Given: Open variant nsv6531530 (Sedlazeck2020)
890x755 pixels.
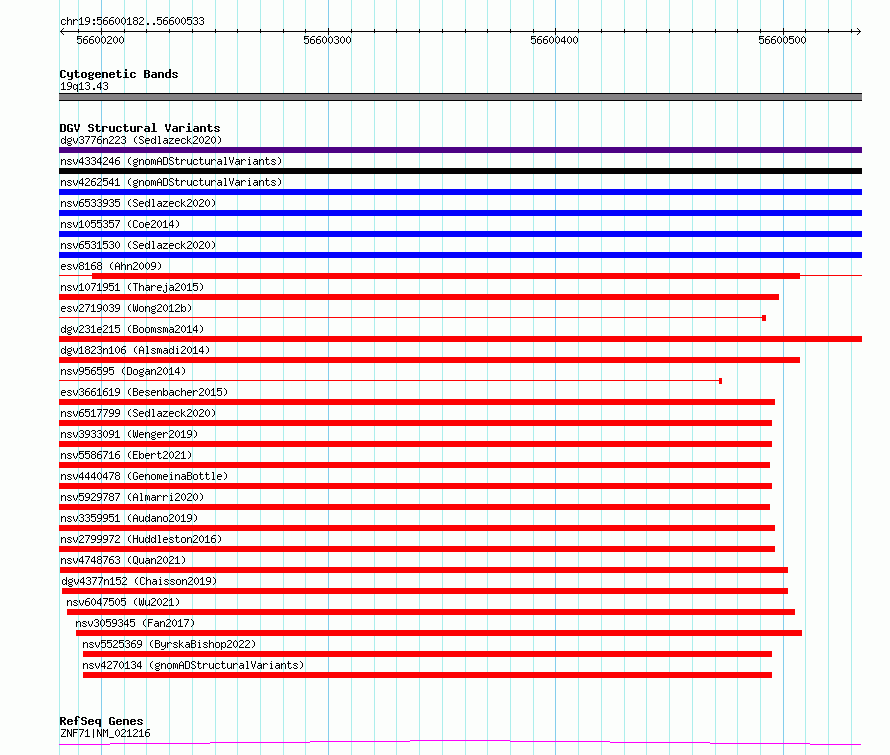Looking at the screenshot, I should (x=138, y=245).
